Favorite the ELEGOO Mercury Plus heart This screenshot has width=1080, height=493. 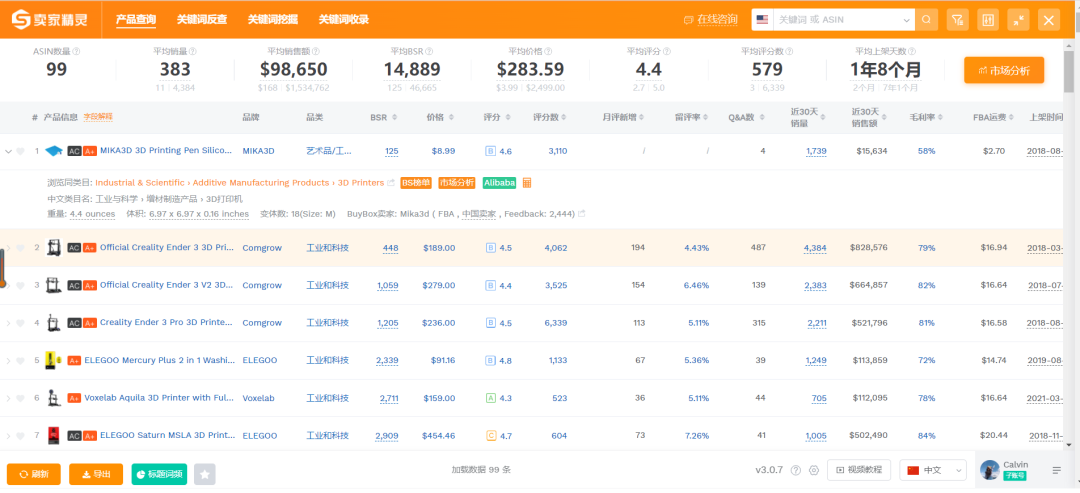click(x=21, y=361)
